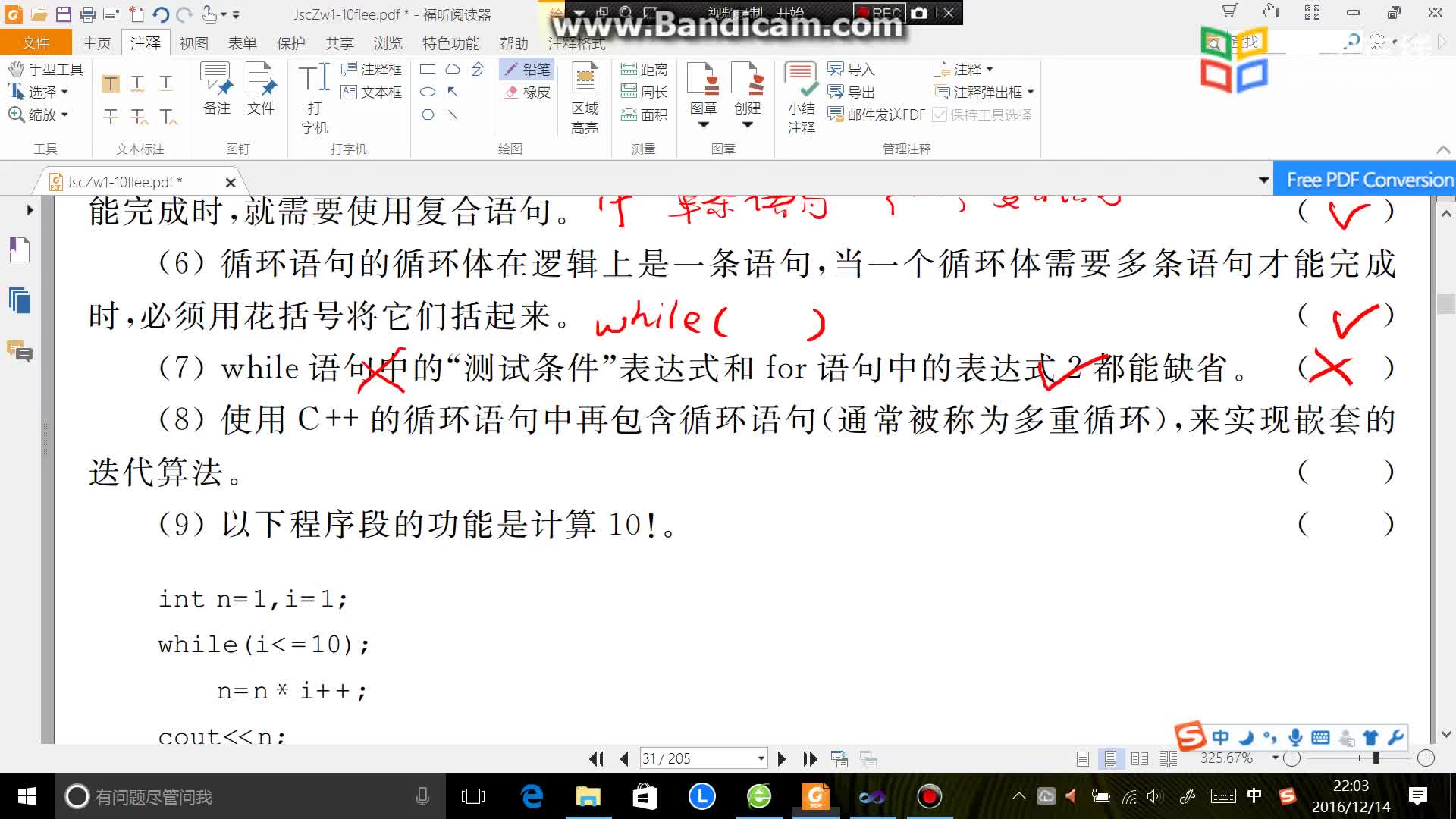
Task: Pick the Cloud drawing tool
Action: (x=453, y=69)
